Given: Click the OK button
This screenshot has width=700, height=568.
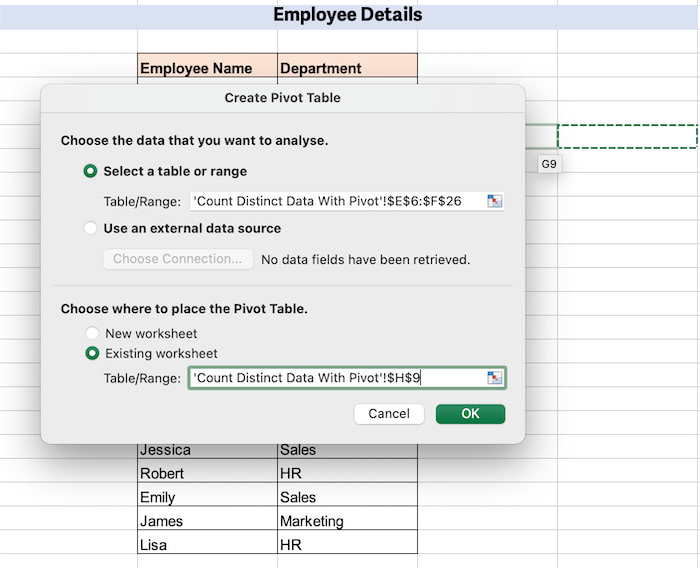Looking at the screenshot, I should click(x=471, y=414).
